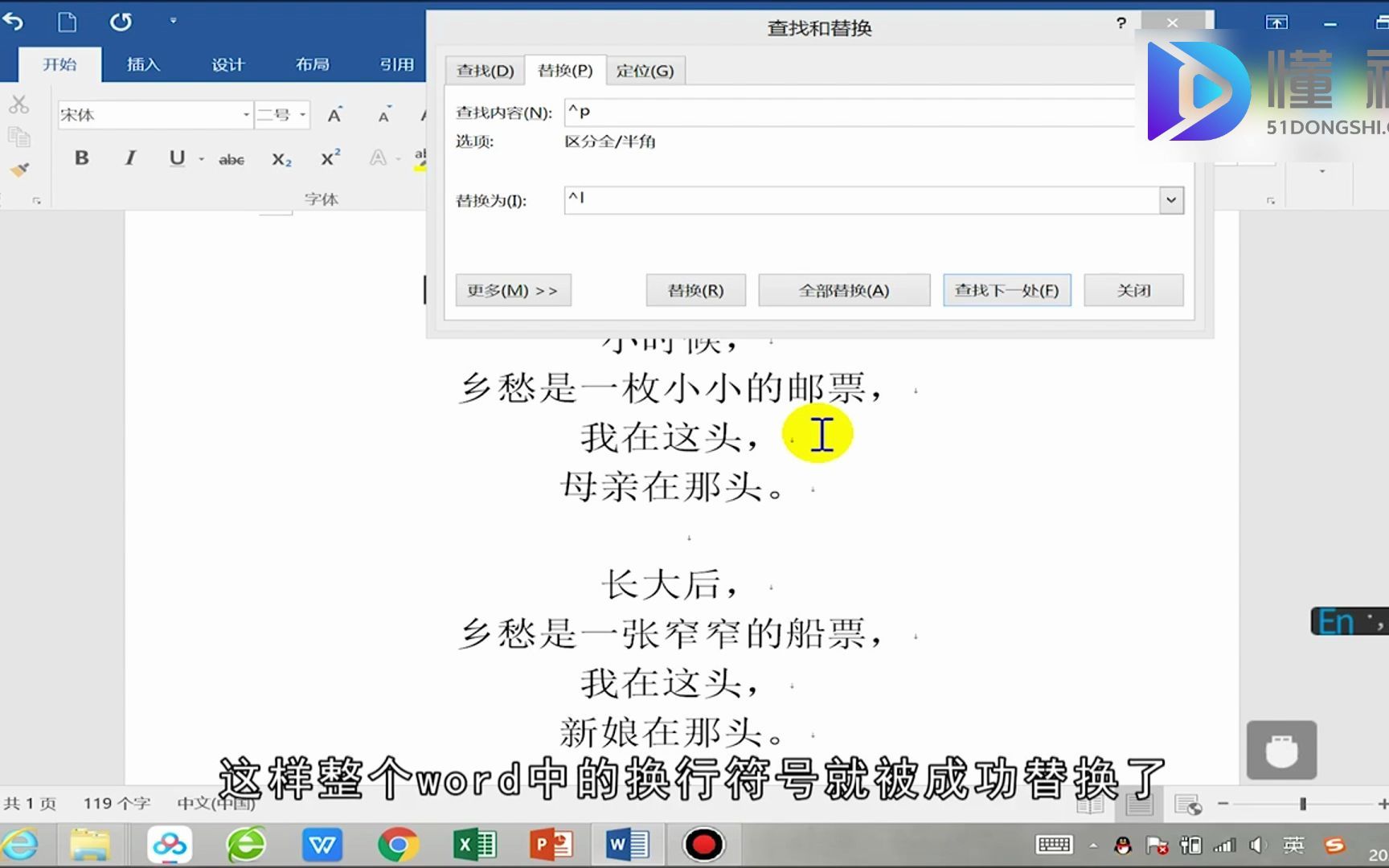The height and width of the screenshot is (868, 1389).
Task: Expand the 更多(M) options
Action: coord(513,290)
